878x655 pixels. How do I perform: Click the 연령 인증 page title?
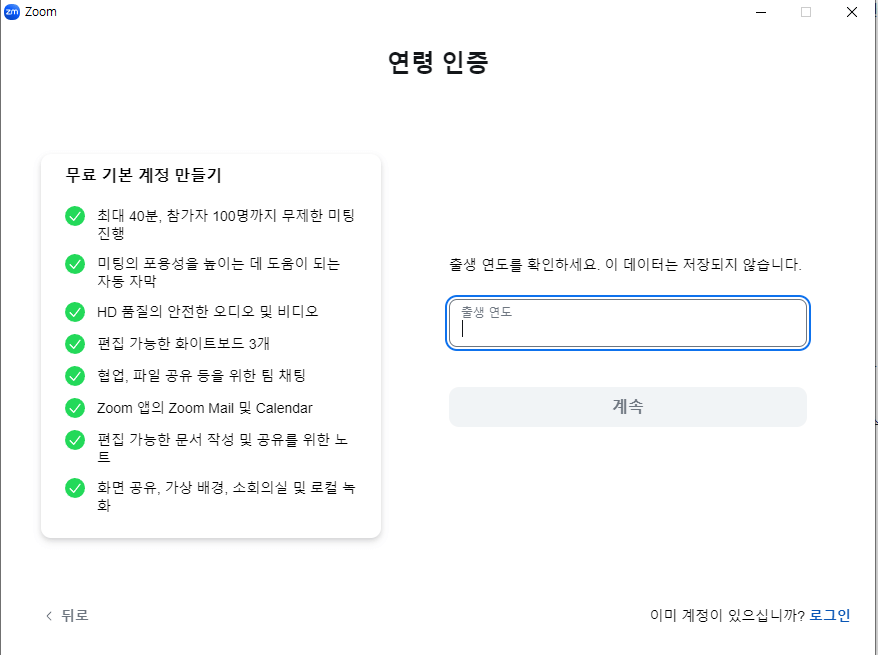(x=438, y=61)
